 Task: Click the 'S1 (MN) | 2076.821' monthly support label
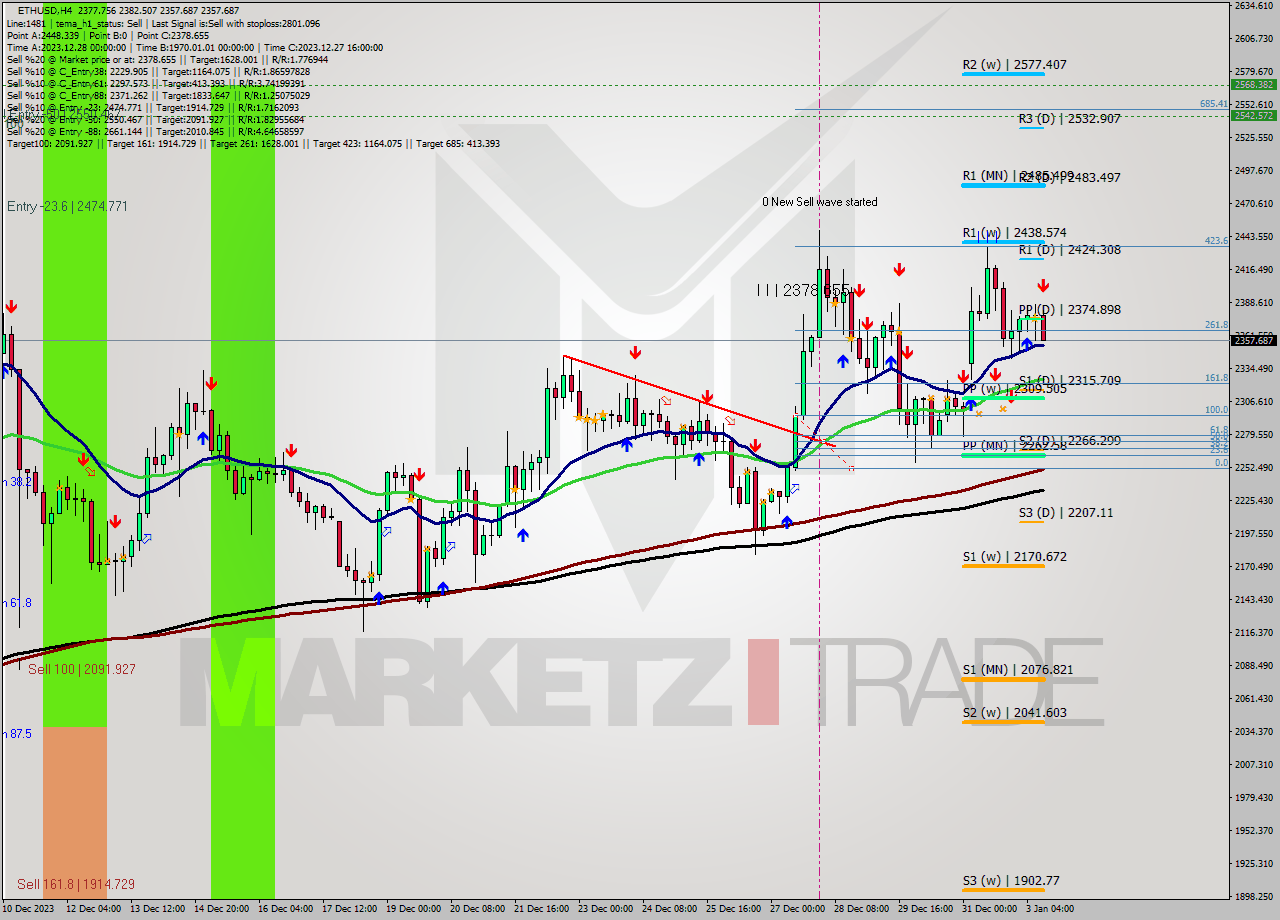1018,670
